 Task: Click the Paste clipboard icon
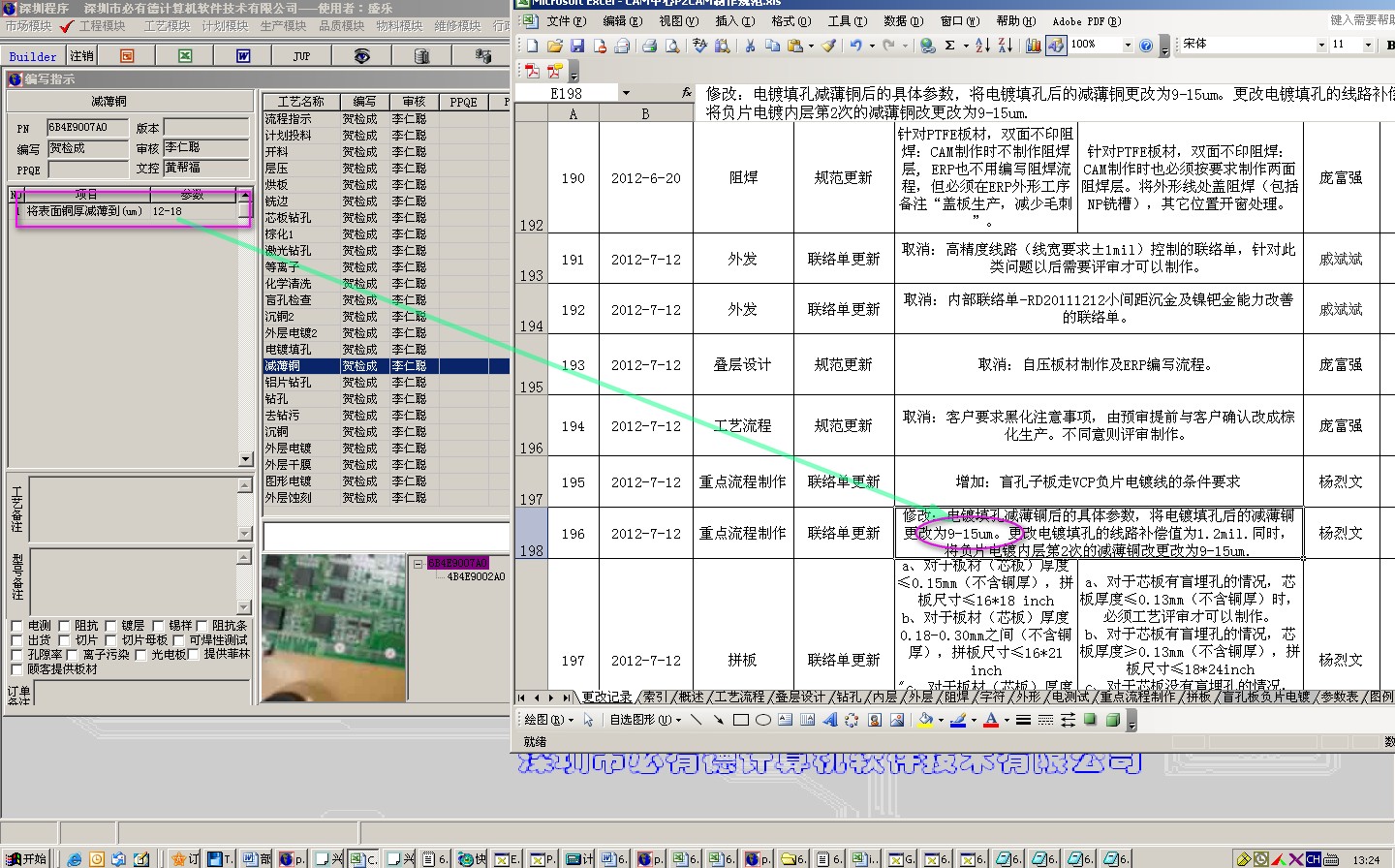point(794,45)
